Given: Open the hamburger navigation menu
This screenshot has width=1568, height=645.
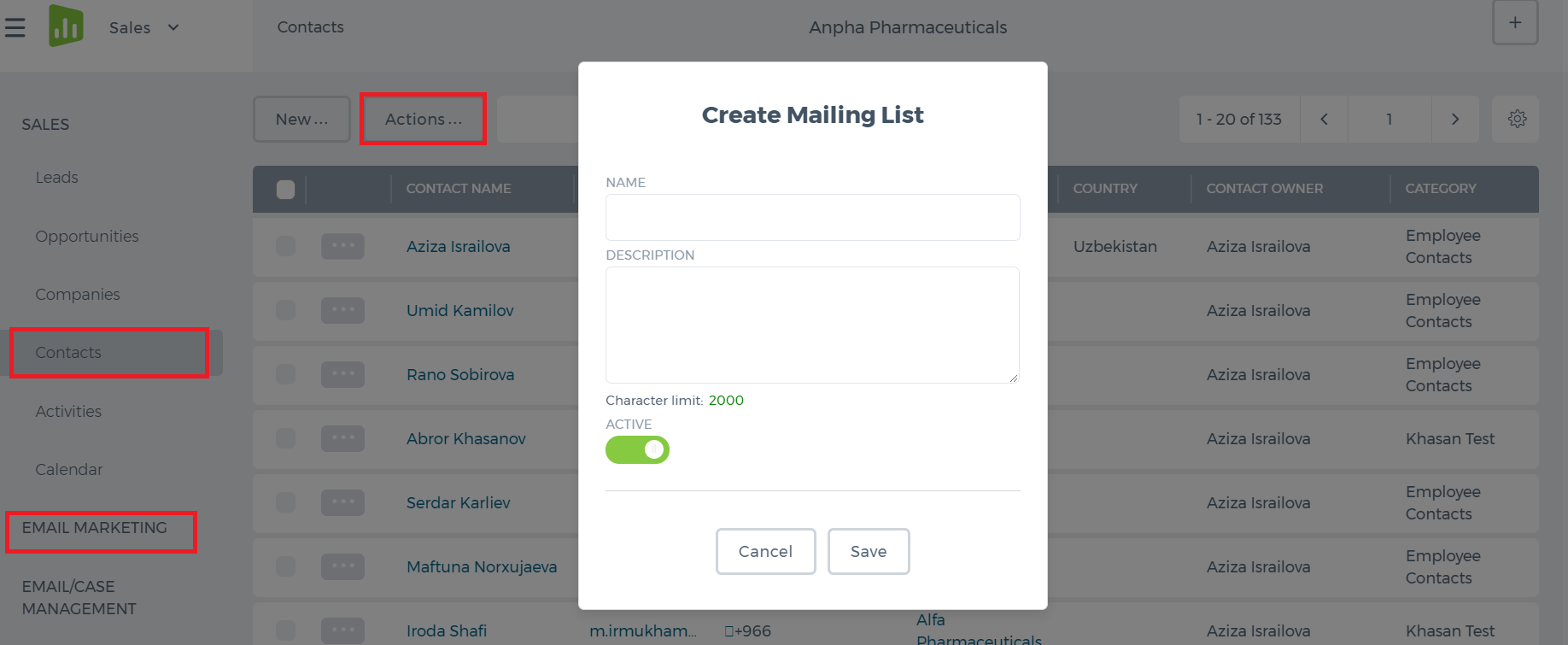Looking at the screenshot, I should (15, 28).
